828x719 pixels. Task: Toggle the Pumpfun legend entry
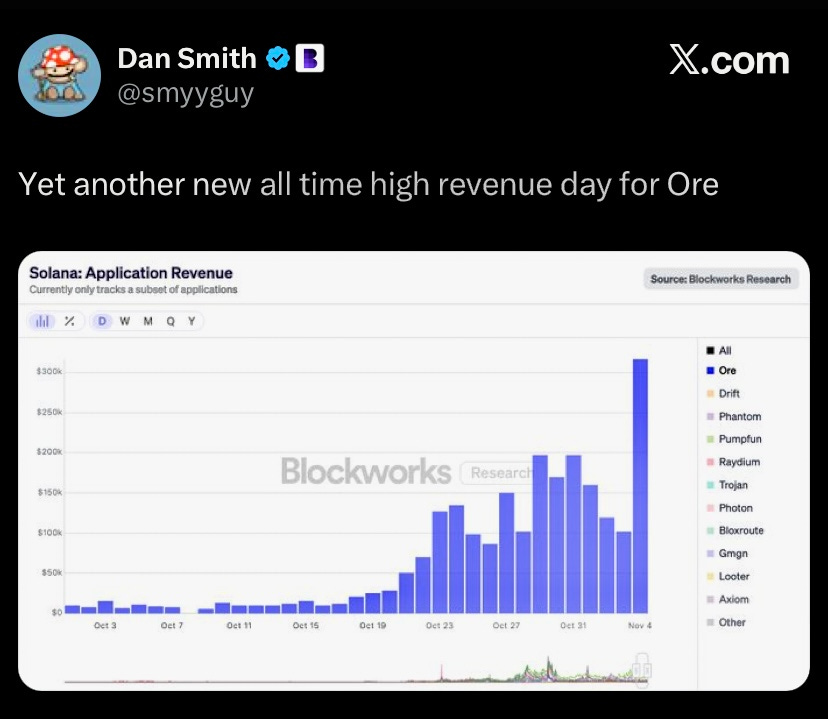pos(734,439)
